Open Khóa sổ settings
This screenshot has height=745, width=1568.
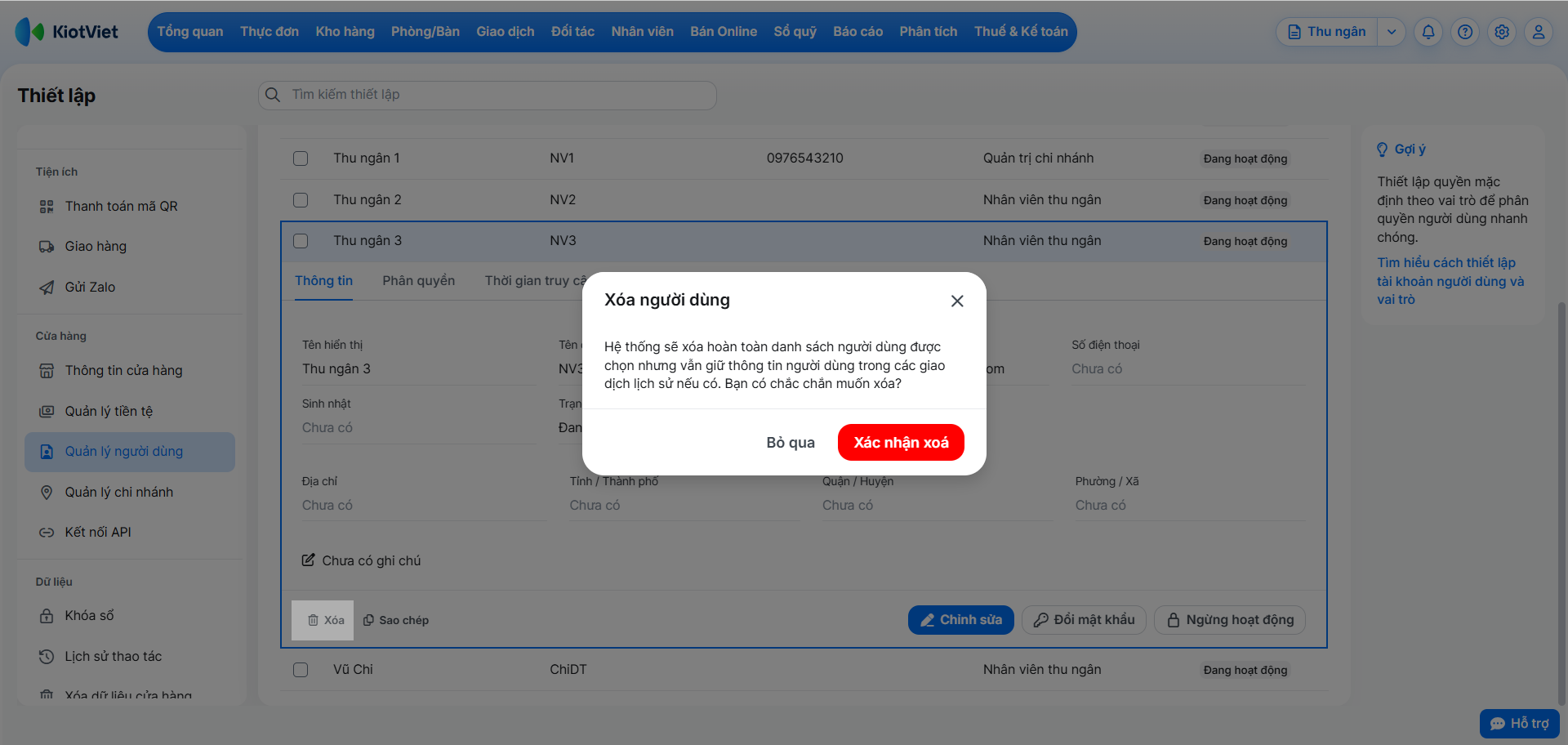click(89, 616)
